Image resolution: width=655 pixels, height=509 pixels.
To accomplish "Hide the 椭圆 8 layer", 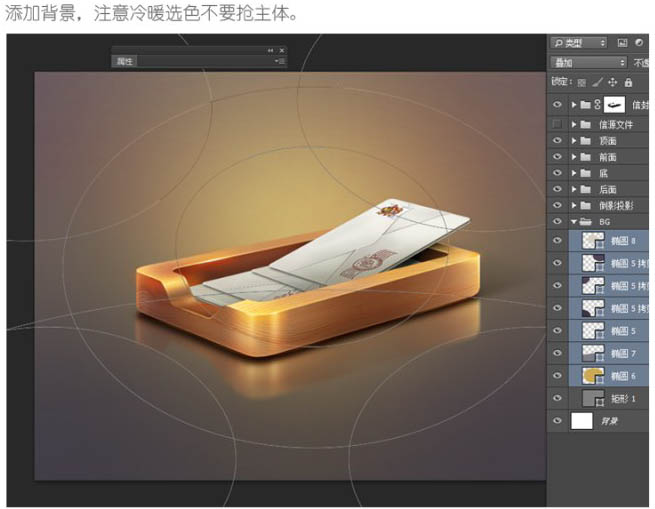I will tap(557, 240).
